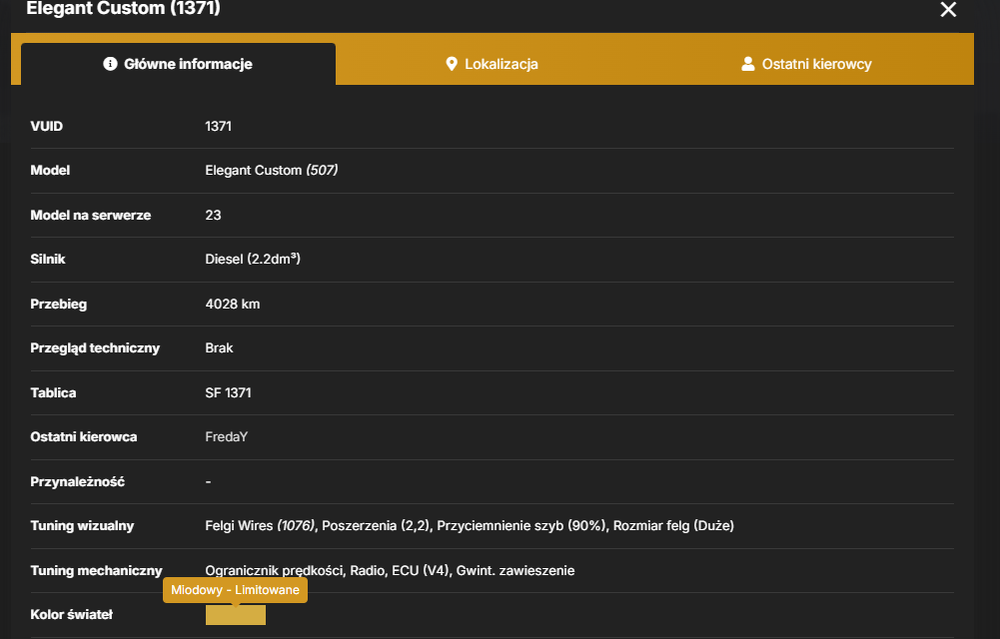The width and height of the screenshot is (1000, 639).
Task: Click the Tablica row label
Action: [53, 393]
